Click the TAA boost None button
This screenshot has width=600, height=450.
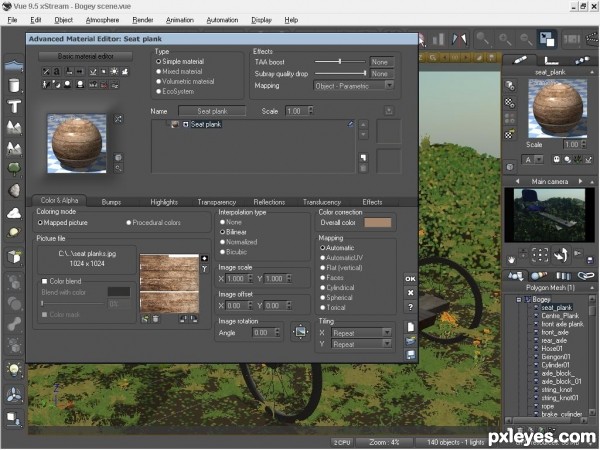[x=381, y=62]
